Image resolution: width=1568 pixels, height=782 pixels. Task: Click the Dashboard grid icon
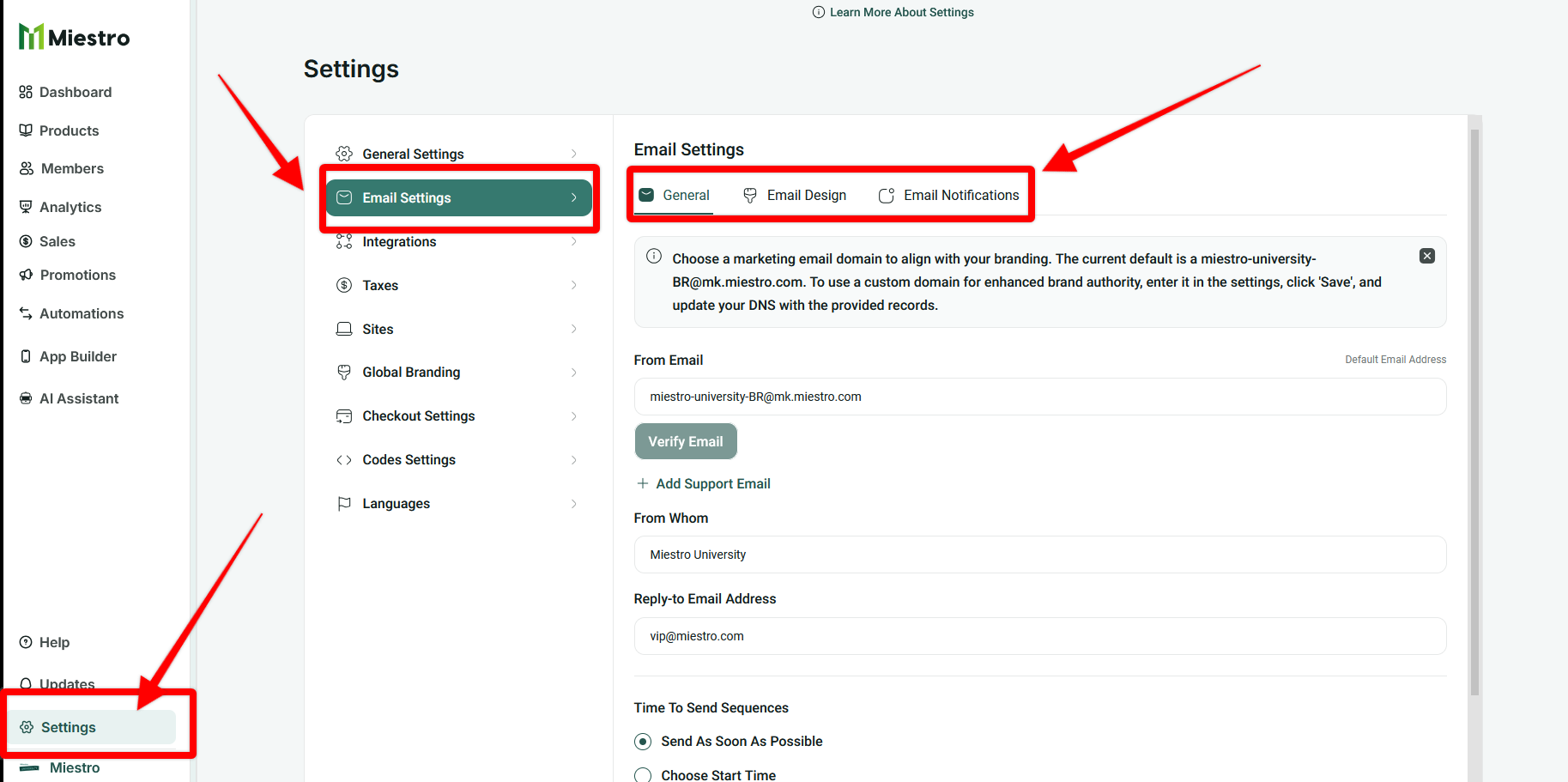click(26, 92)
